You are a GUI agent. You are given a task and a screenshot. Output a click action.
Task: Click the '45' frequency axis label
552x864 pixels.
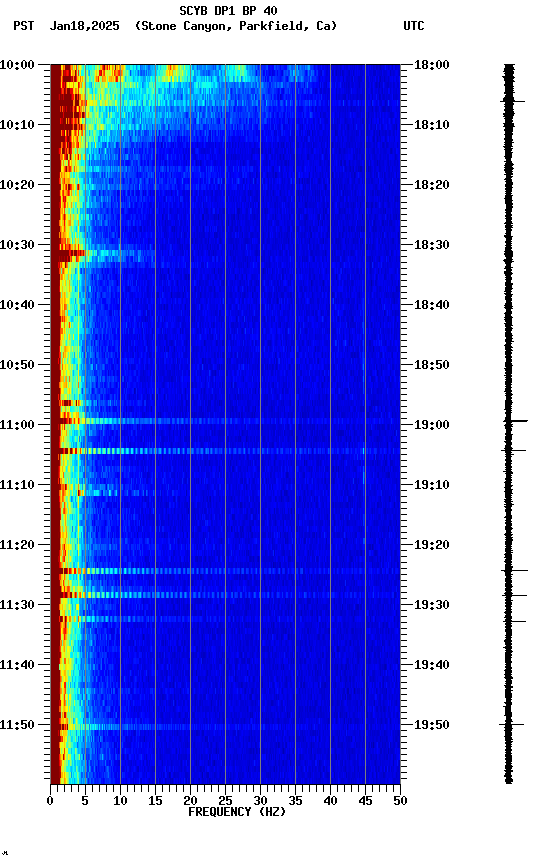(x=365, y=801)
